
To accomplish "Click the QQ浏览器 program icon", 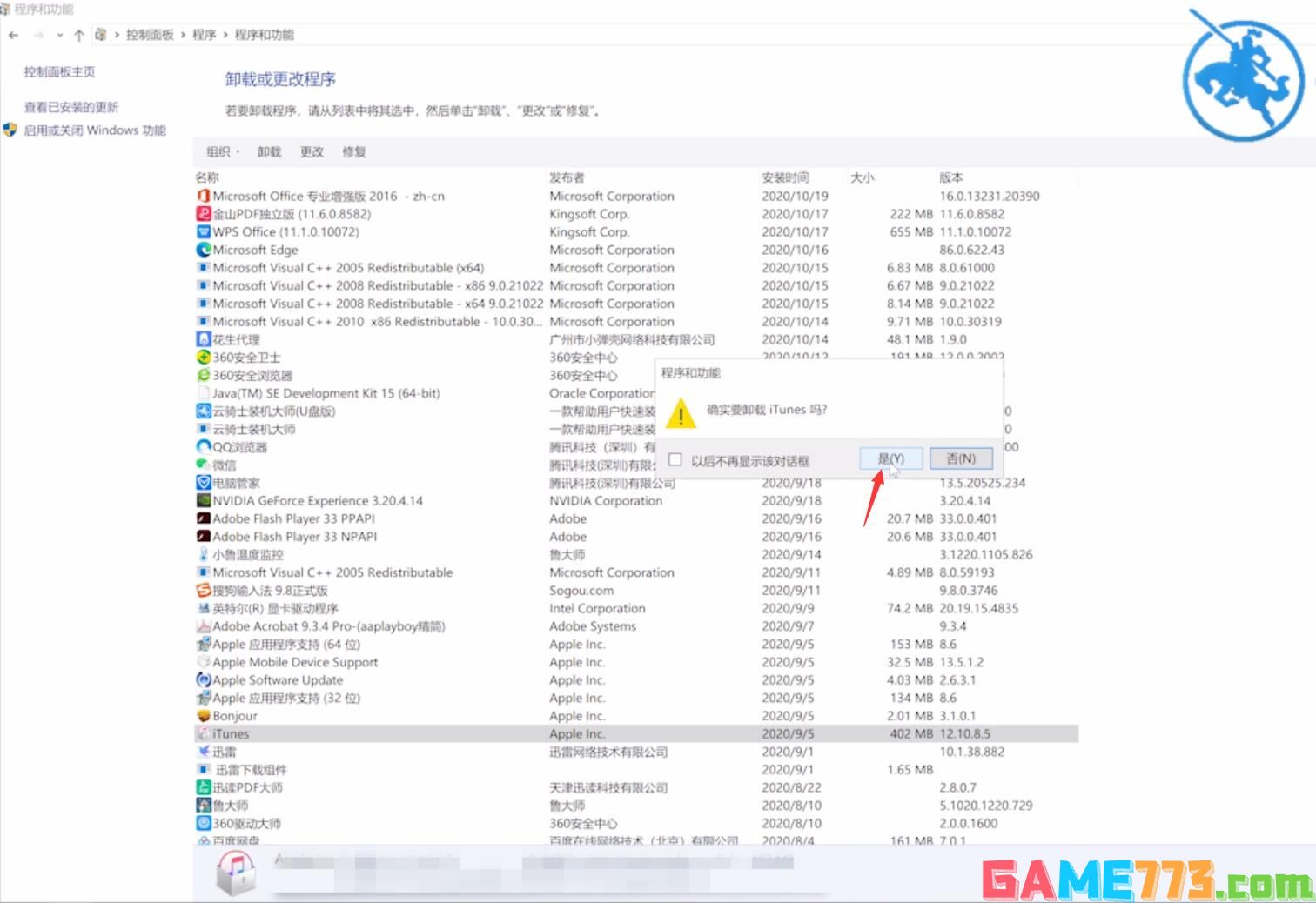I will tap(204, 447).
